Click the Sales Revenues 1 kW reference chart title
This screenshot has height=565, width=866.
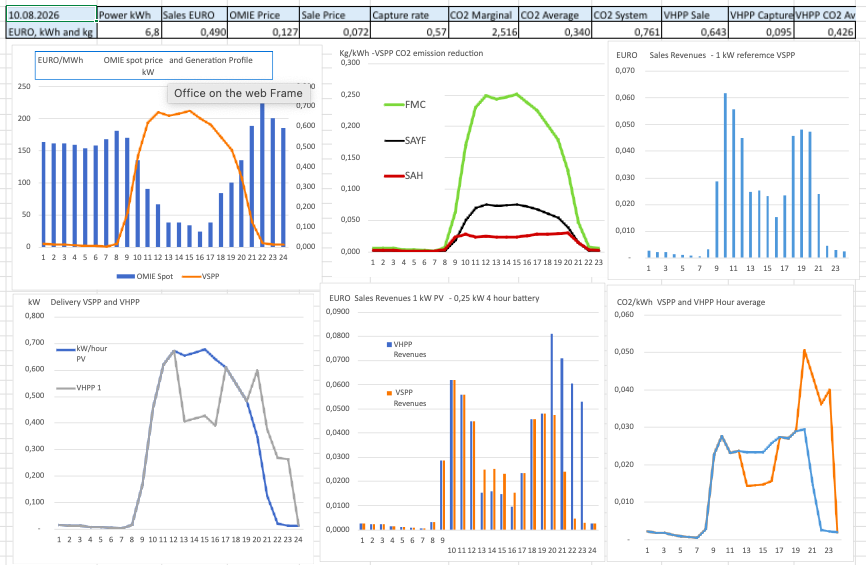[705, 55]
